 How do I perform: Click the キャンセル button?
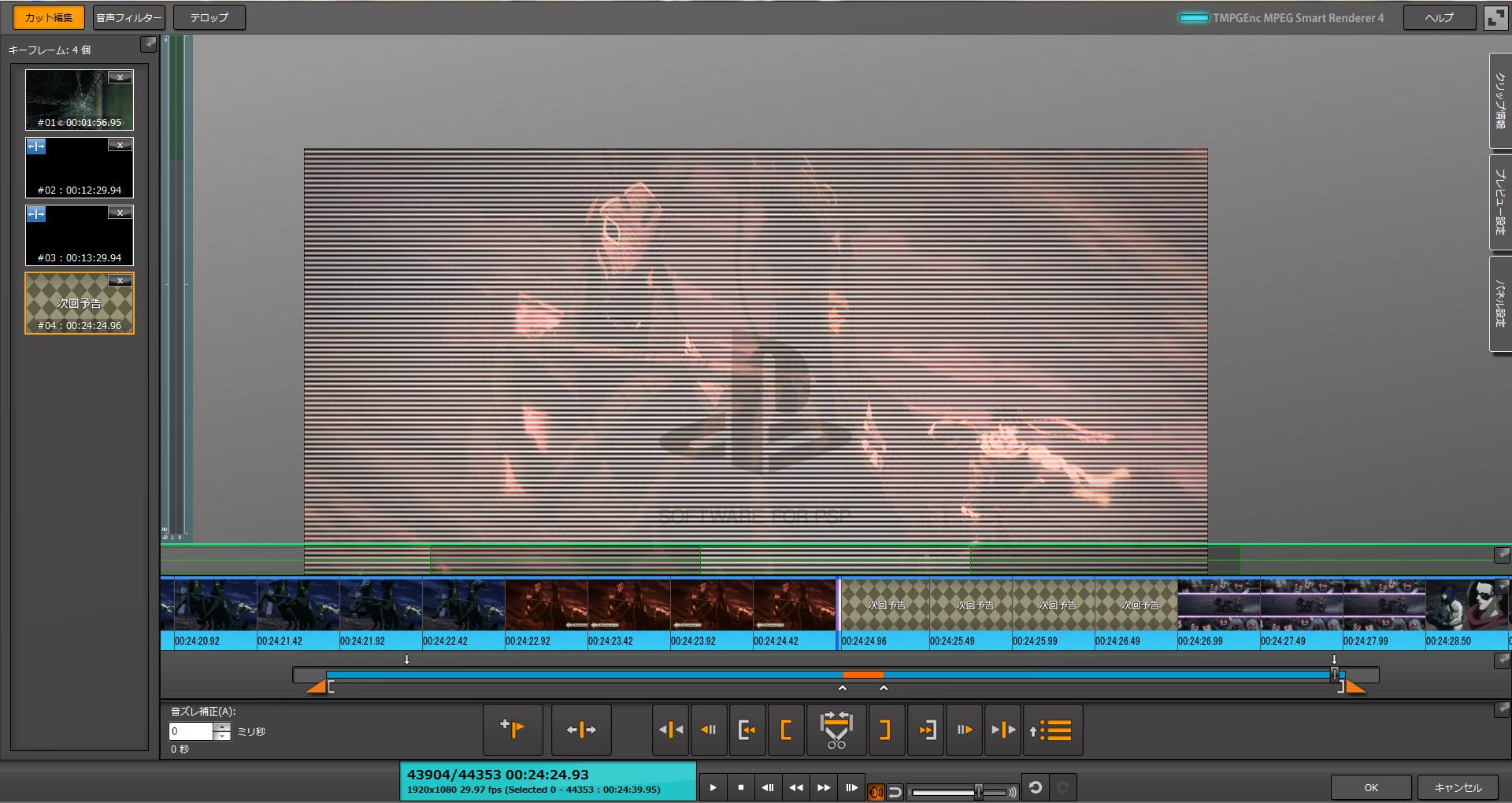pos(1458,787)
